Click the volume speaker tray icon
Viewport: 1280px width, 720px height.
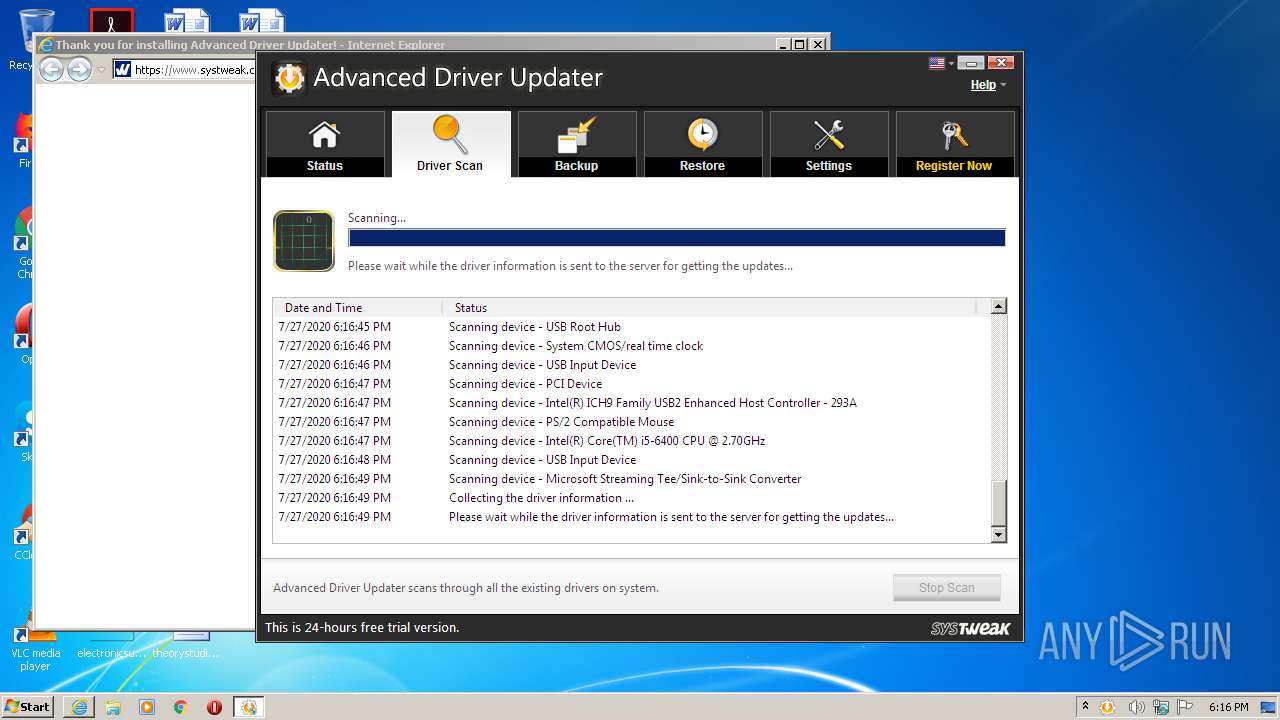[1138, 707]
